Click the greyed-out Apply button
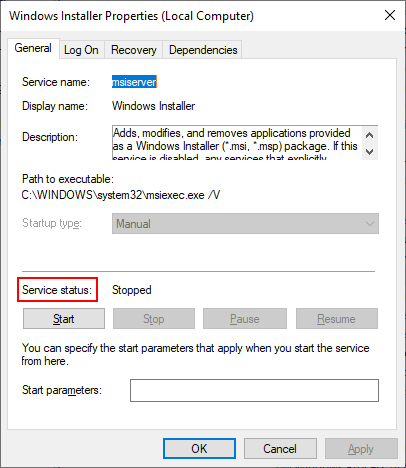406x468 pixels. (361, 449)
